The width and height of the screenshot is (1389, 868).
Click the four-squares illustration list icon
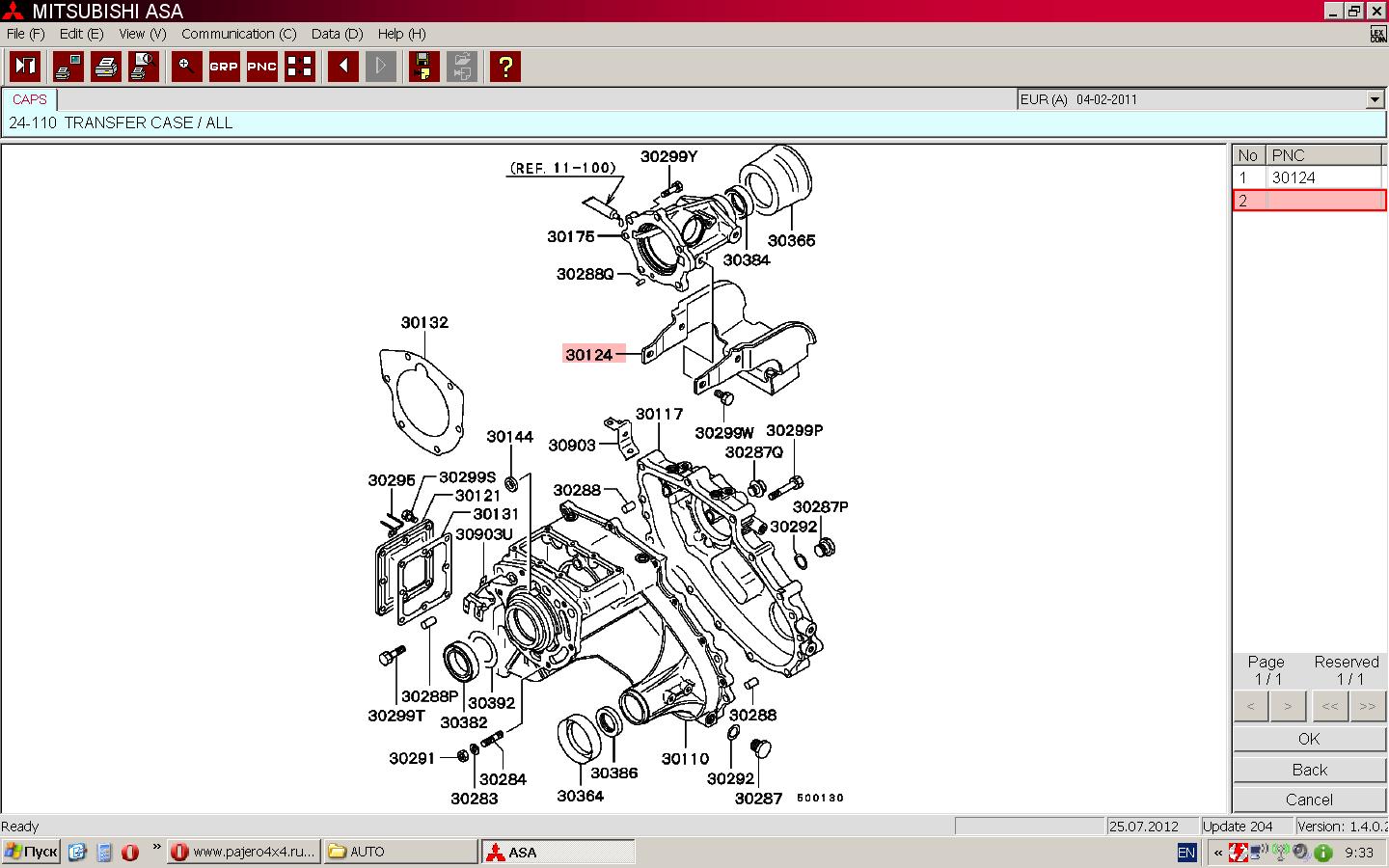click(x=300, y=67)
